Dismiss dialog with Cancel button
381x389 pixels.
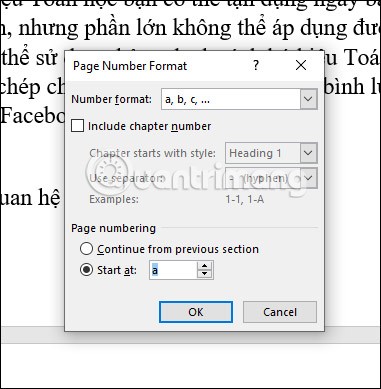pyautogui.click(x=280, y=312)
